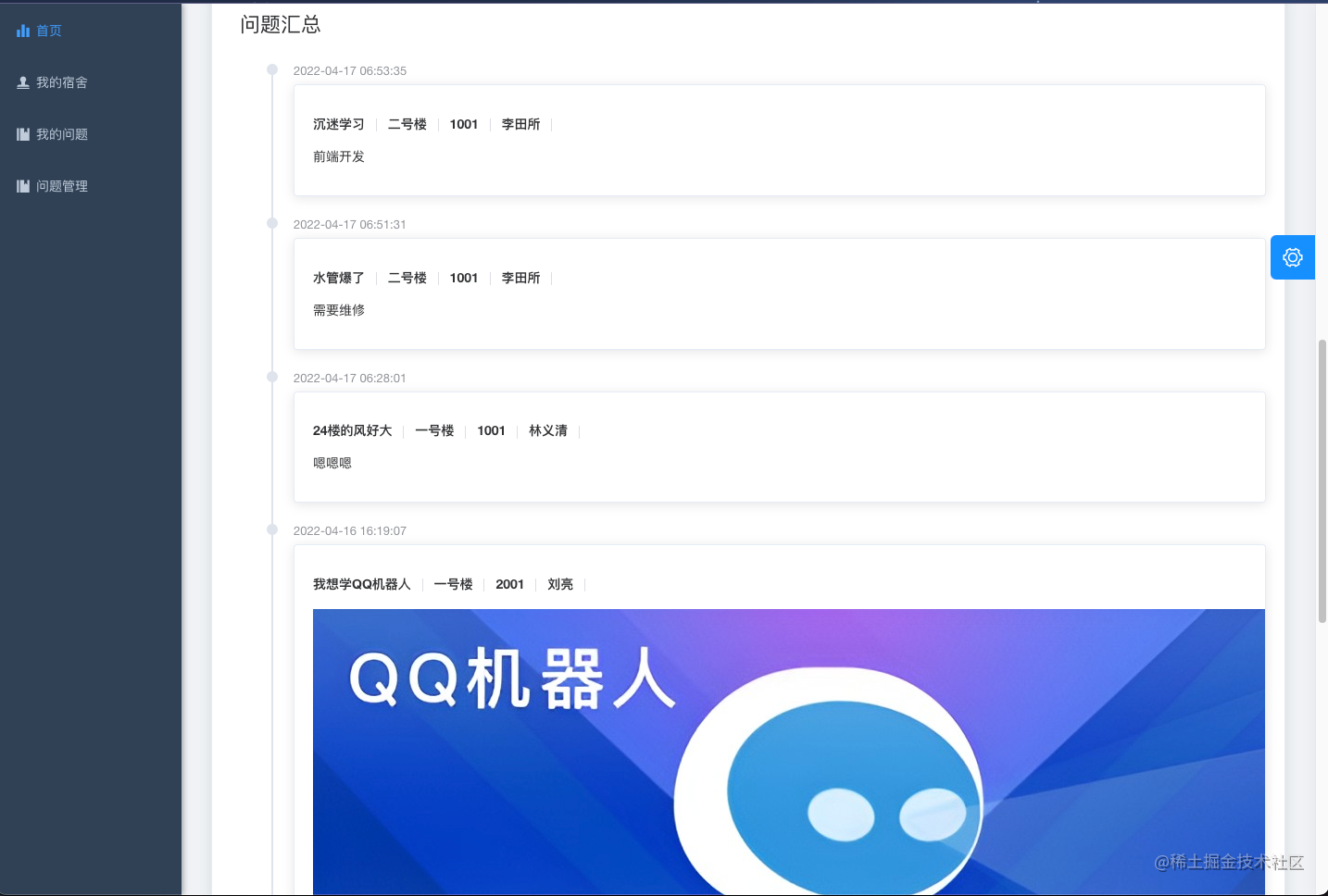This screenshot has height=896, width=1328.
Task: Click timestamp 2022-04-17 06:51:31
Action: (x=350, y=224)
